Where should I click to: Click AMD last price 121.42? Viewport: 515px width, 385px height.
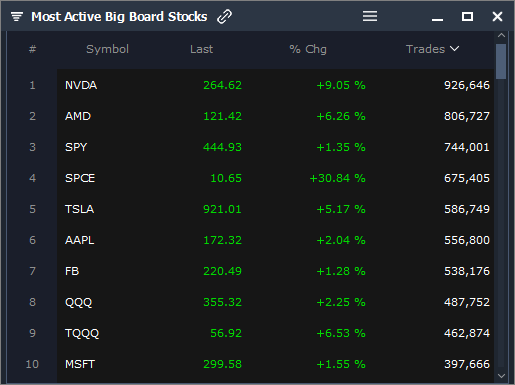click(x=222, y=116)
